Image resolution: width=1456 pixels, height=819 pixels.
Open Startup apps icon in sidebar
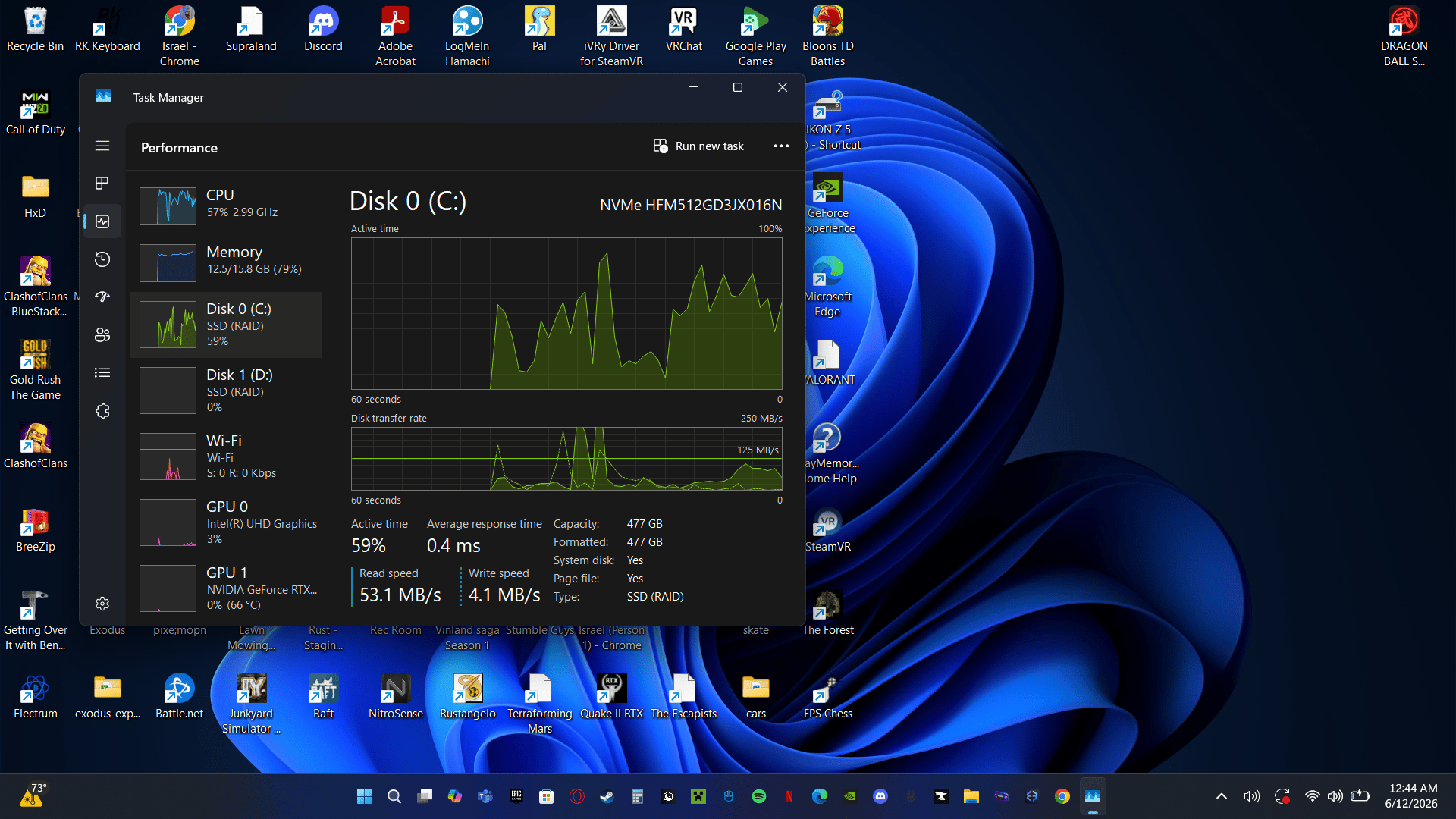point(102,297)
